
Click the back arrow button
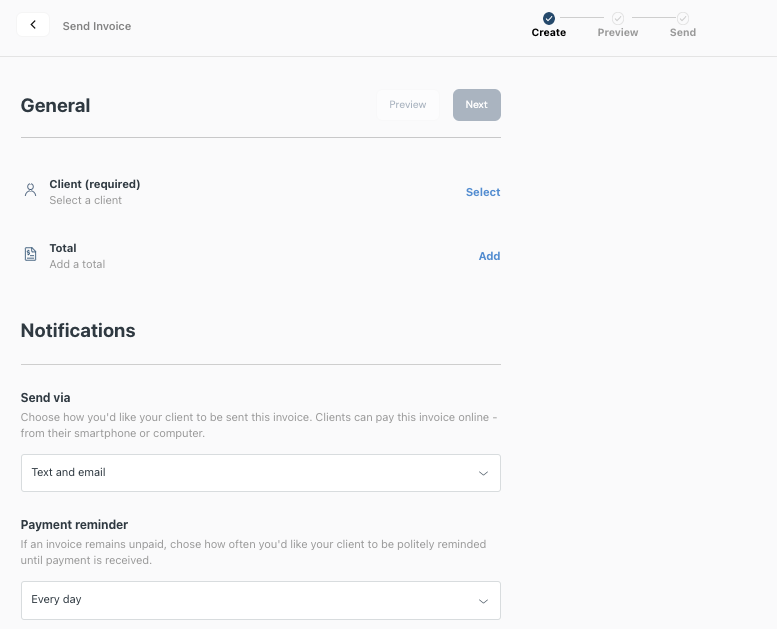coord(33,25)
